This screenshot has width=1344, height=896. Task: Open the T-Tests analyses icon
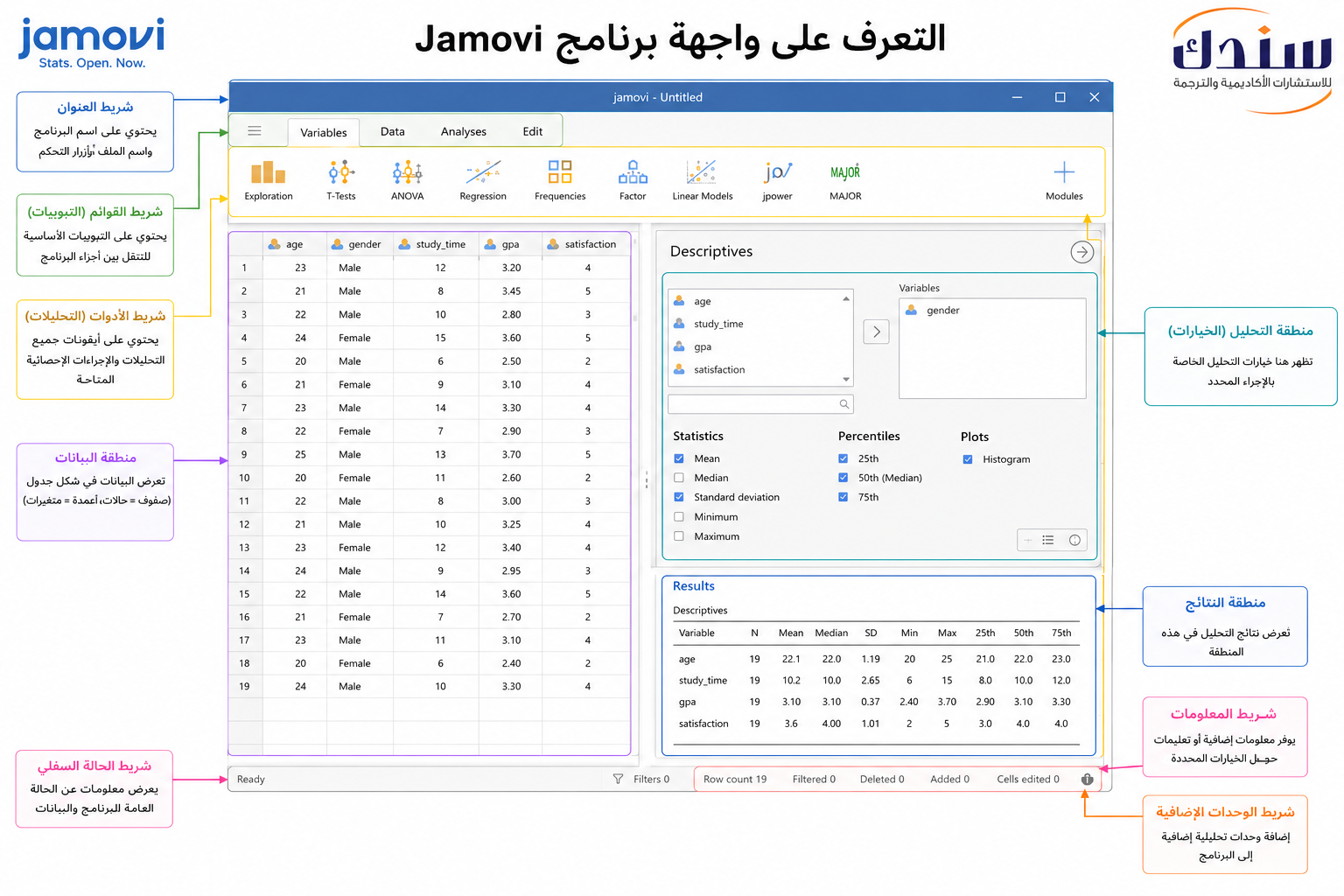pyautogui.click(x=341, y=181)
